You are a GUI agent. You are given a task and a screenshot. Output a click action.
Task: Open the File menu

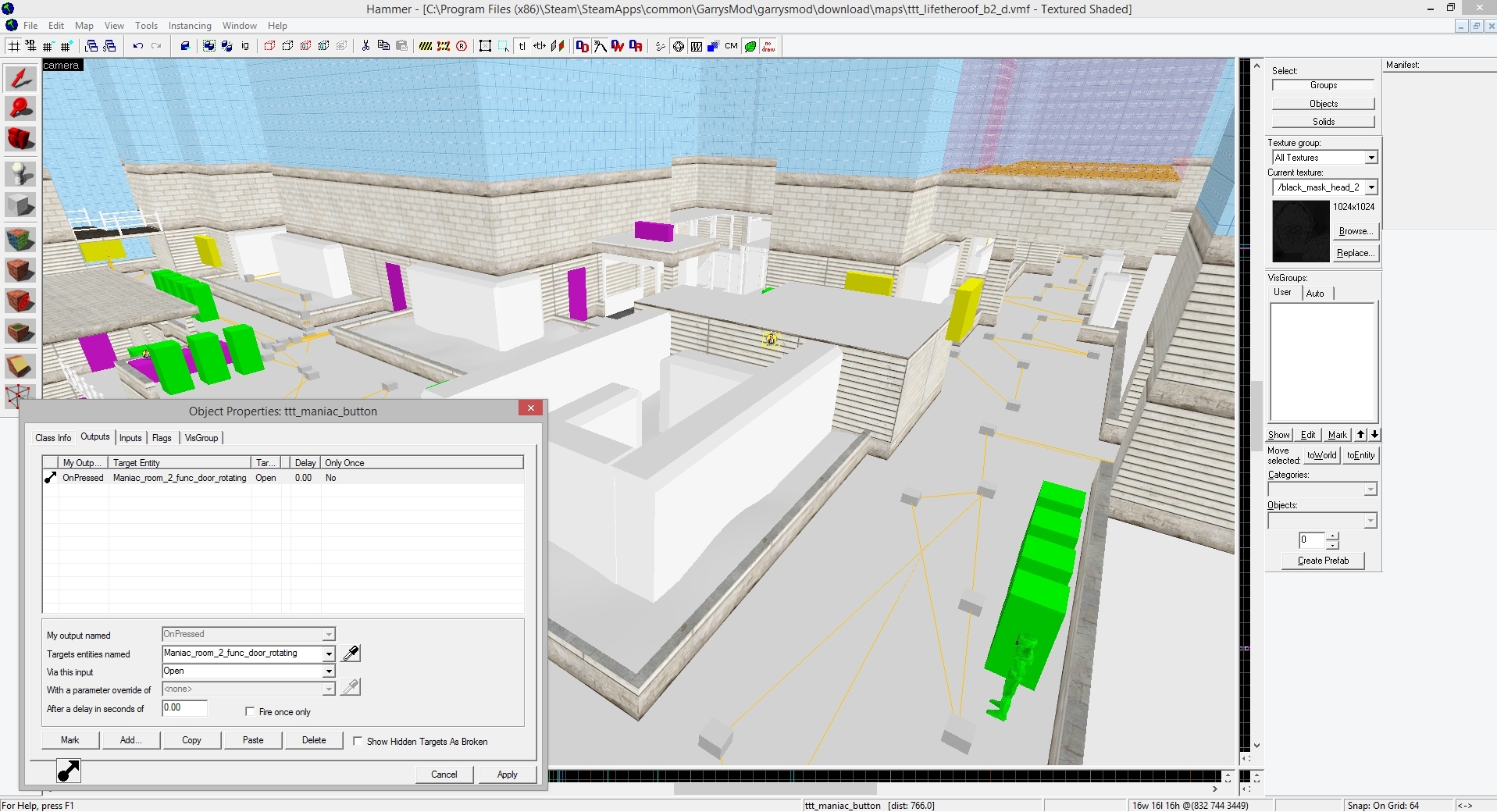pyautogui.click(x=30, y=25)
